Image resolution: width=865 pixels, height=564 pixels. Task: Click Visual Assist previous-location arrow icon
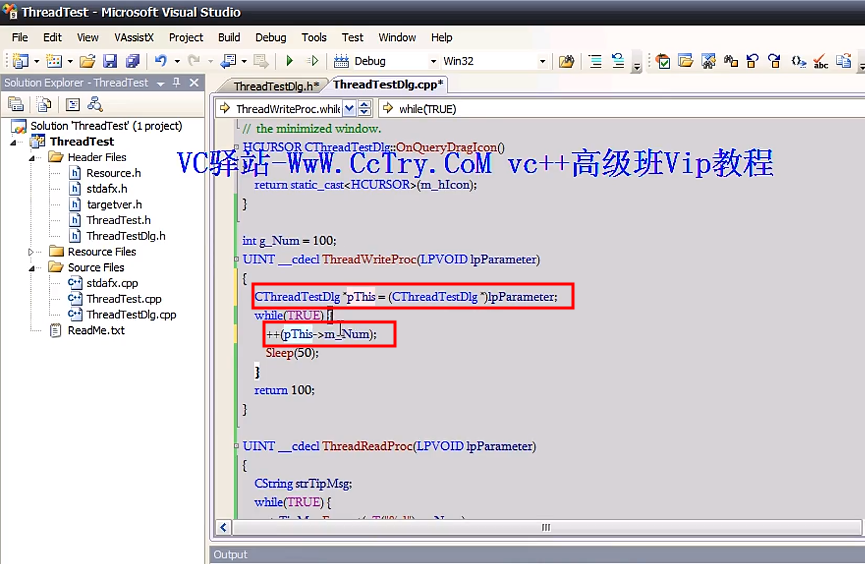(752, 61)
